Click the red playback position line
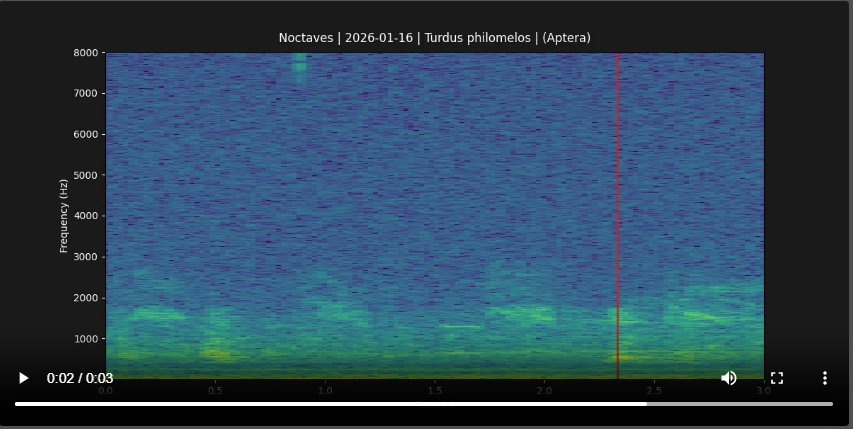Image resolution: width=853 pixels, height=429 pixels. point(617,215)
